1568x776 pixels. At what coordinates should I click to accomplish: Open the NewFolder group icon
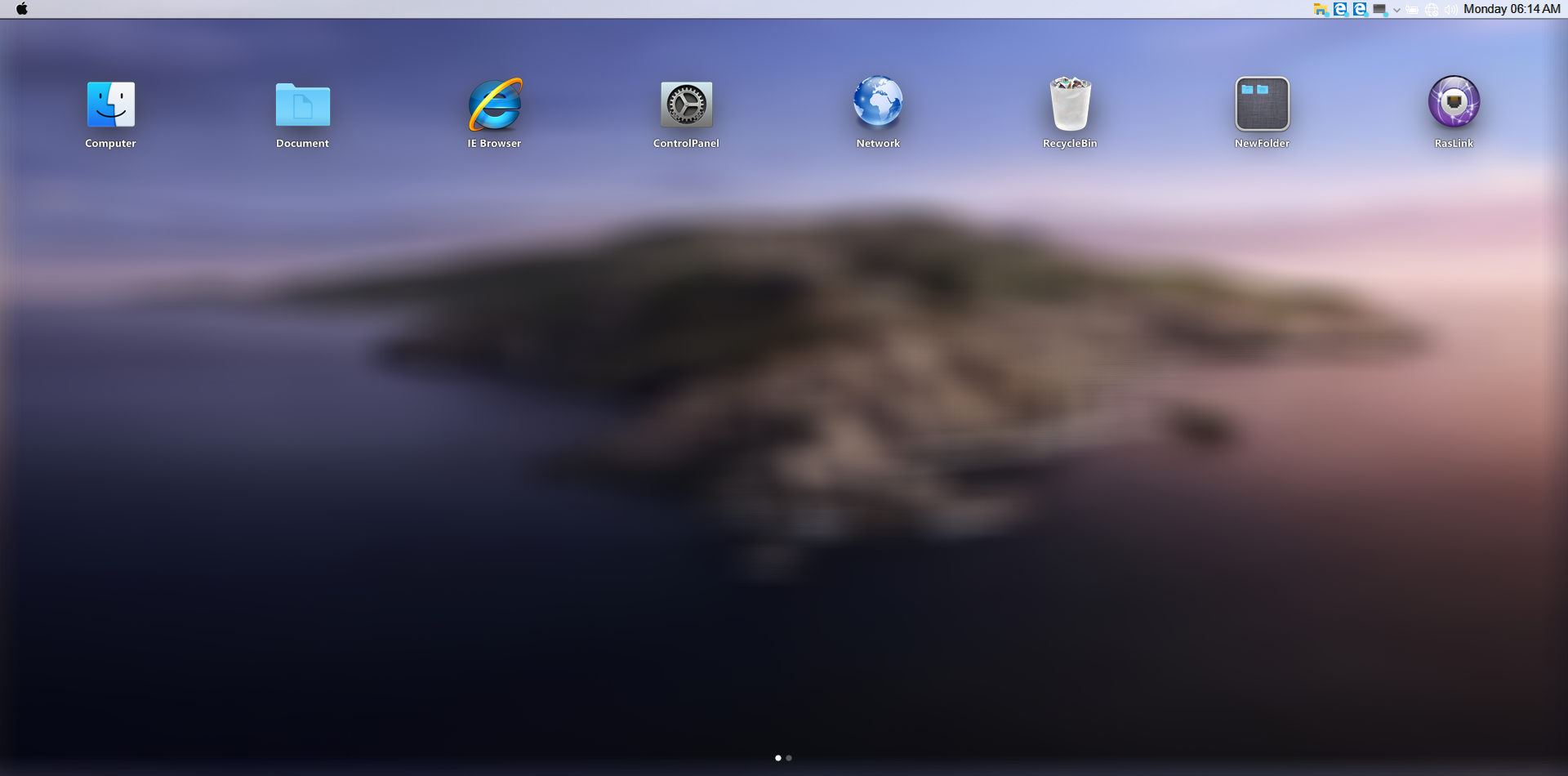coord(1262,105)
